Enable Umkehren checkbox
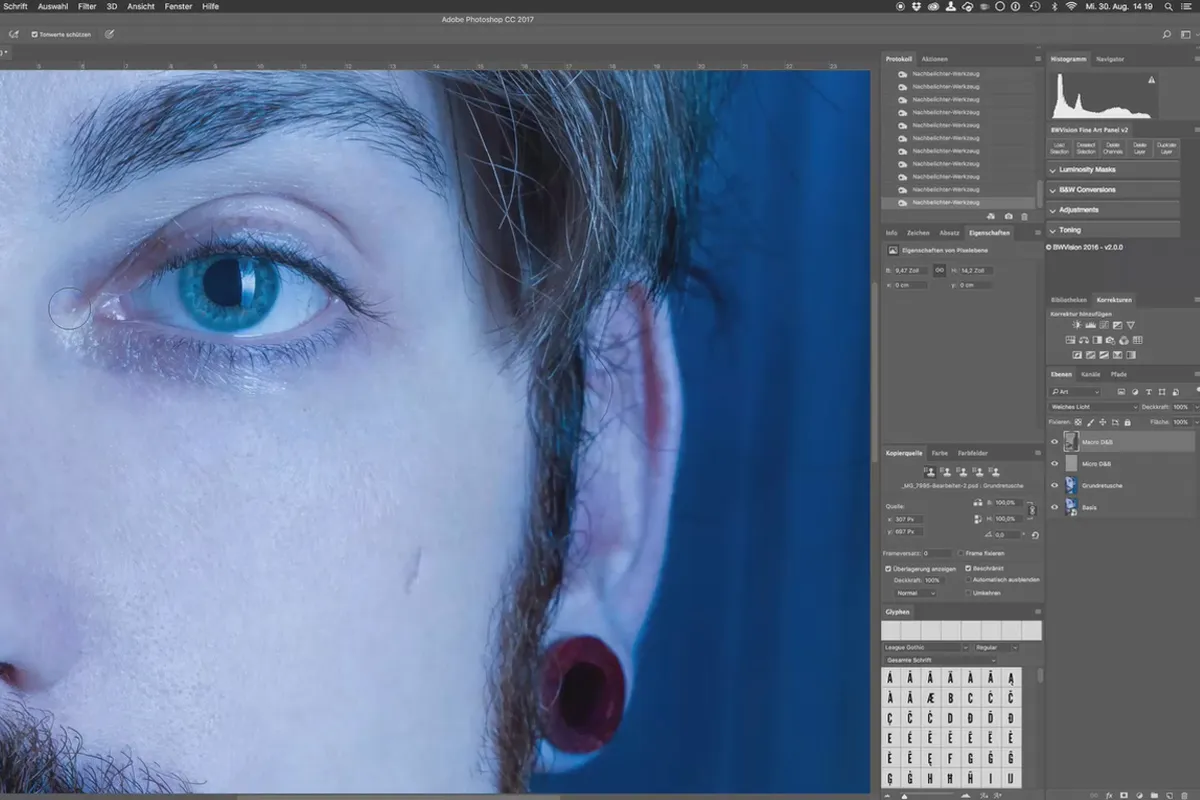Screen dimensions: 1200x800 [968, 593]
